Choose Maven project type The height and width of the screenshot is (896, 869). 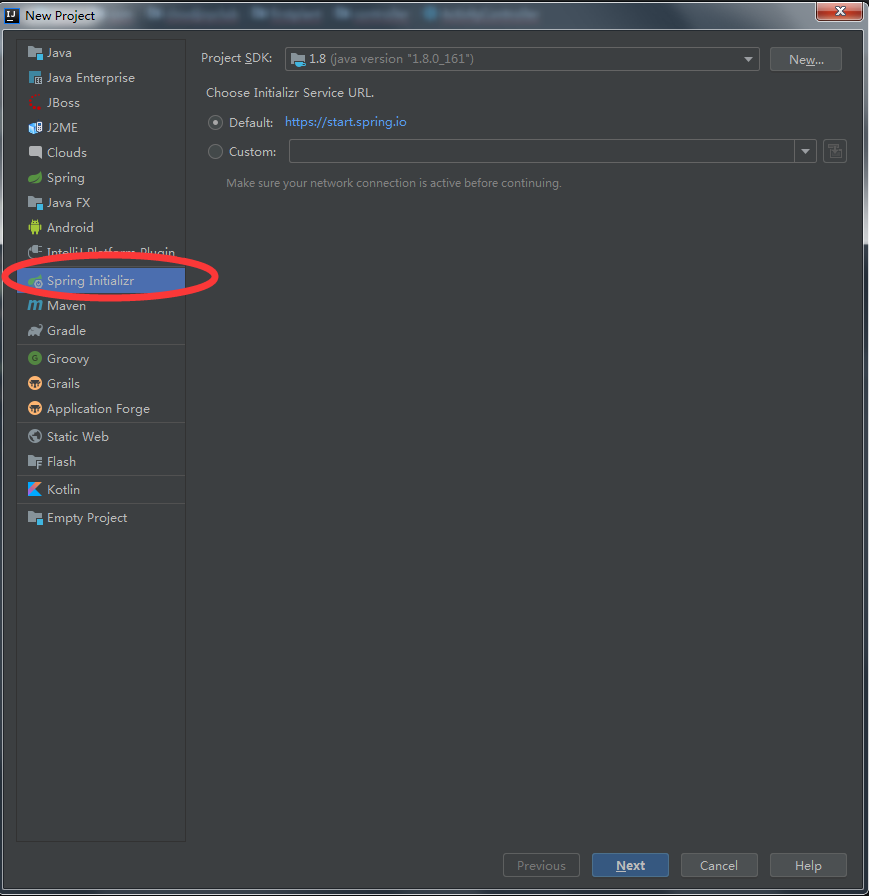pyautogui.click(x=101, y=306)
